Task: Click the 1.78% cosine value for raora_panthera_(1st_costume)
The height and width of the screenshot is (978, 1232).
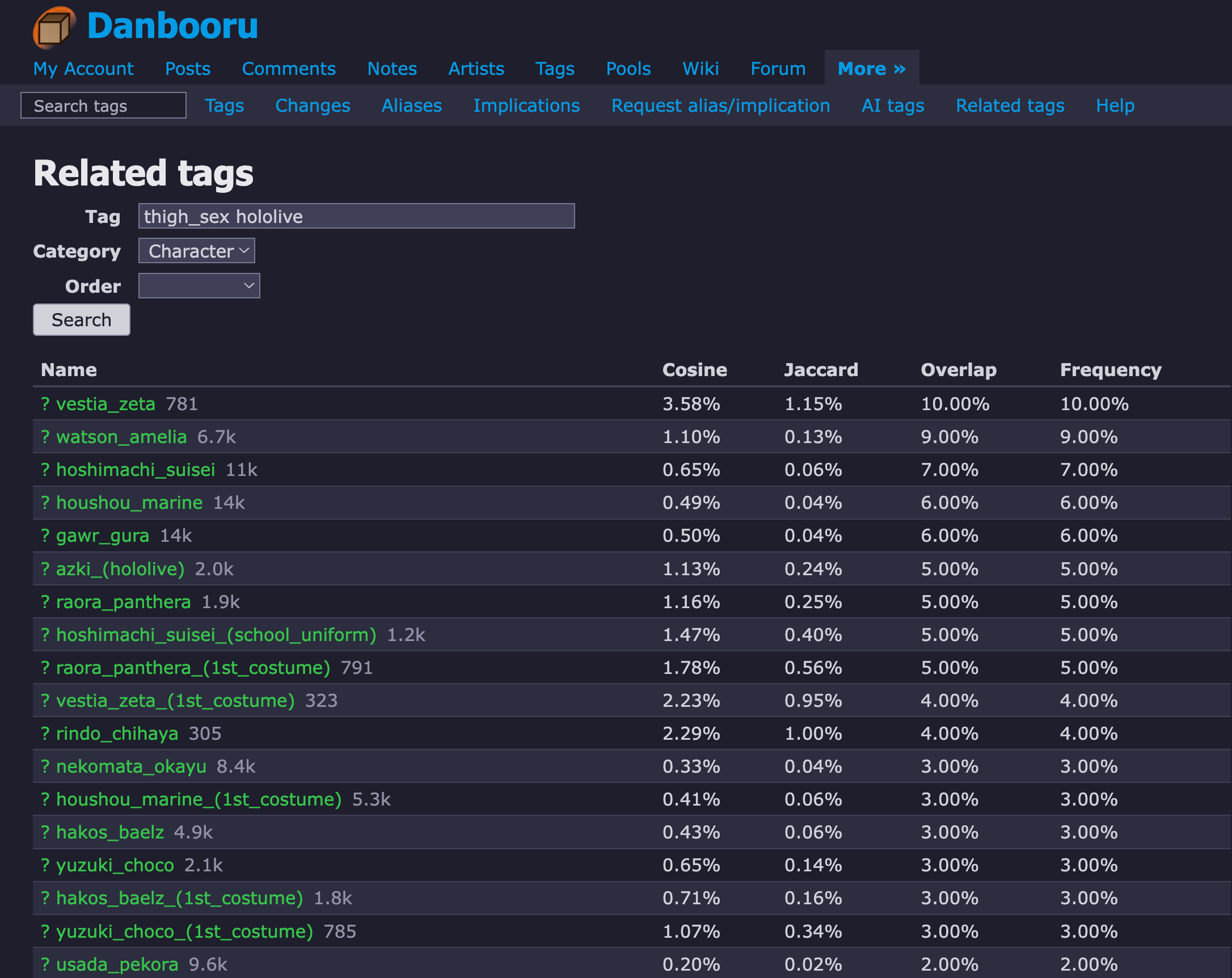Action: click(x=691, y=668)
